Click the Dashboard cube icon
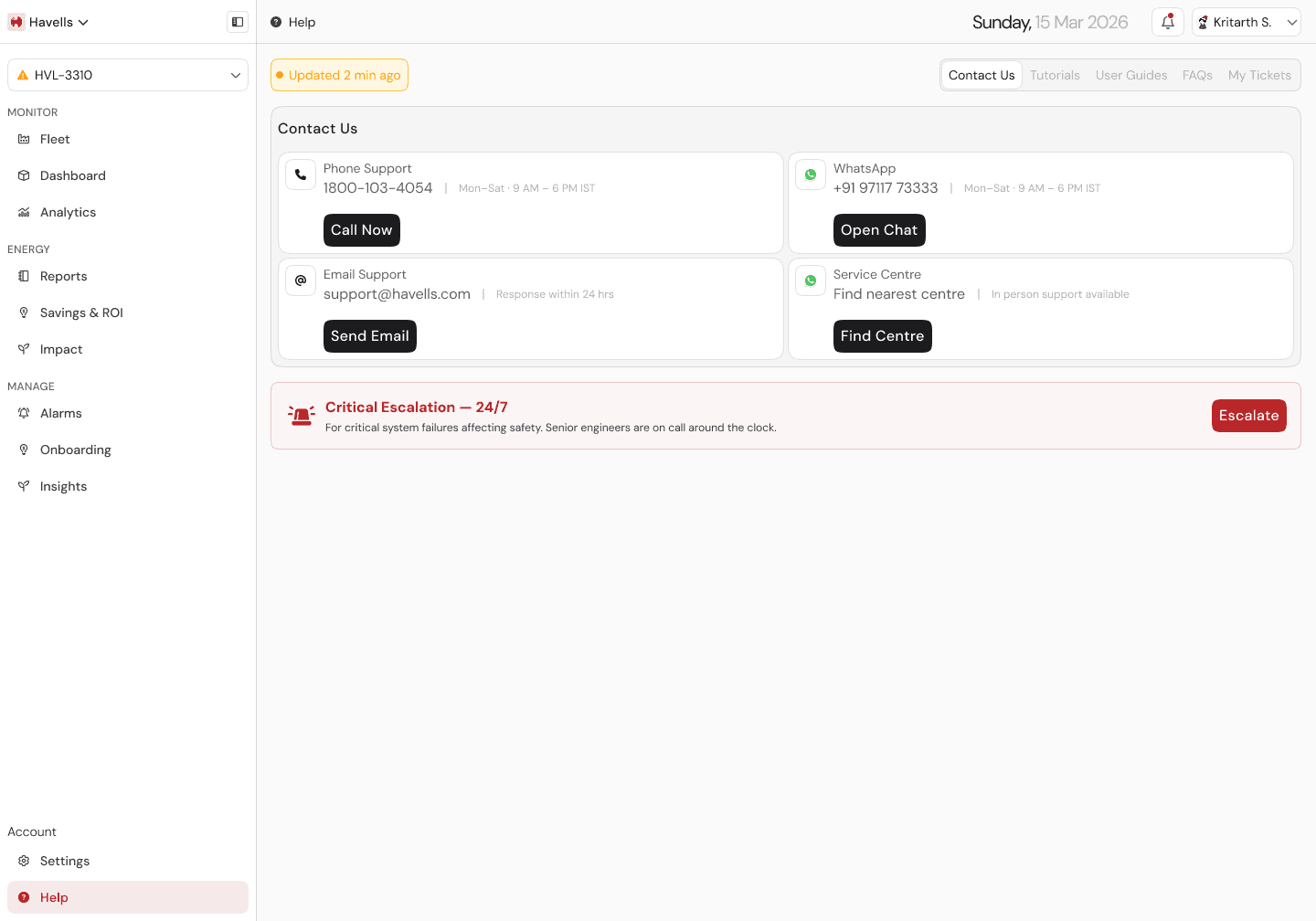 click(x=24, y=175)
